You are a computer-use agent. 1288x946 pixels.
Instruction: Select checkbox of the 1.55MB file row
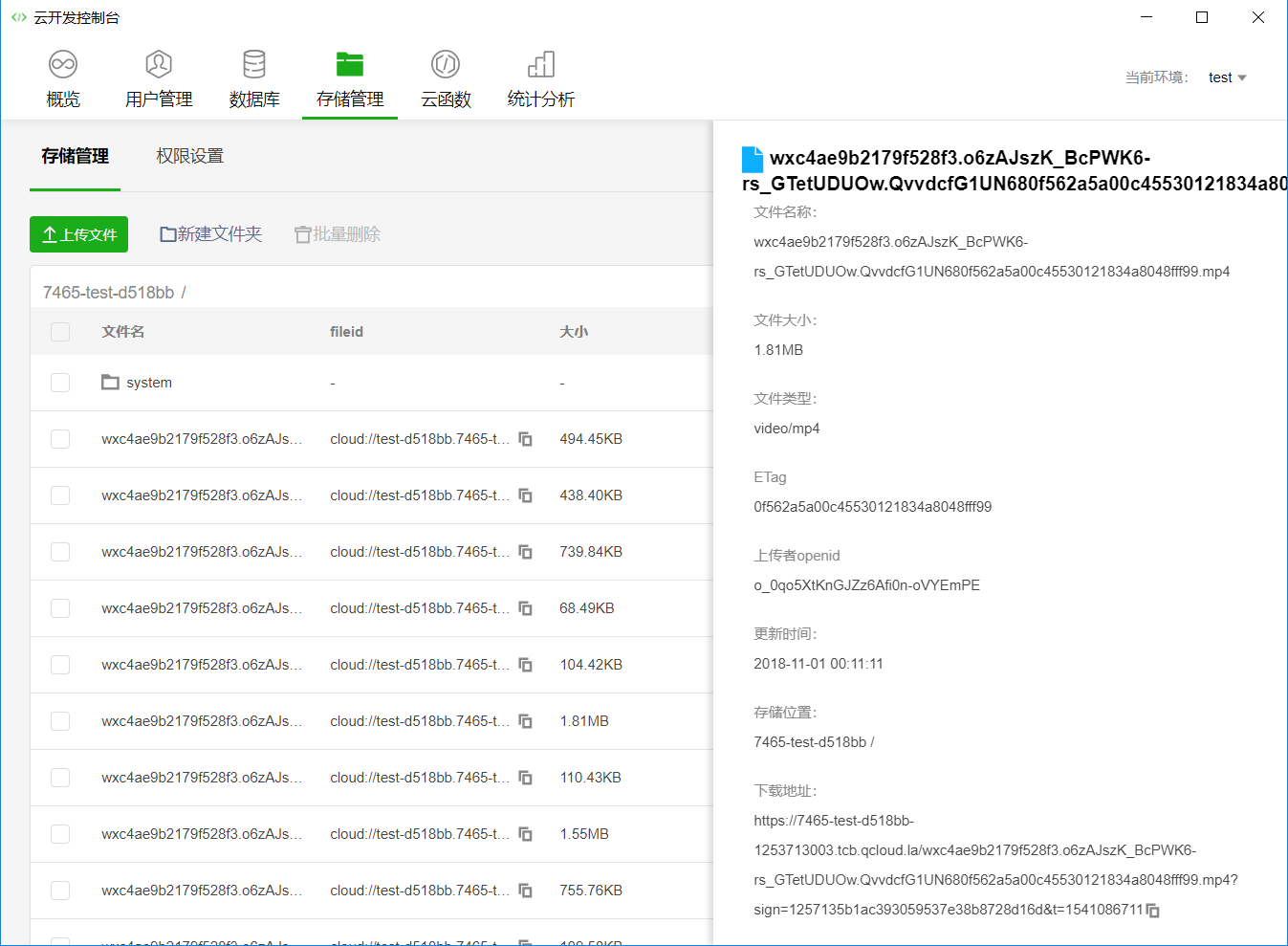click(x=60, y=834)
